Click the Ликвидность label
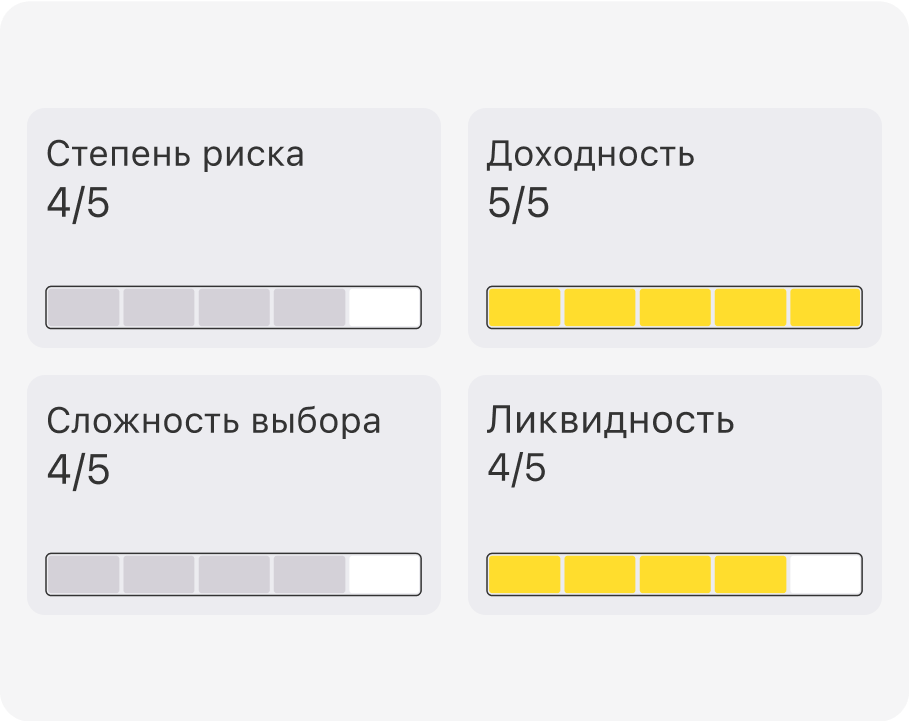This screenshot has height=721, width=909. click(610, 421)
